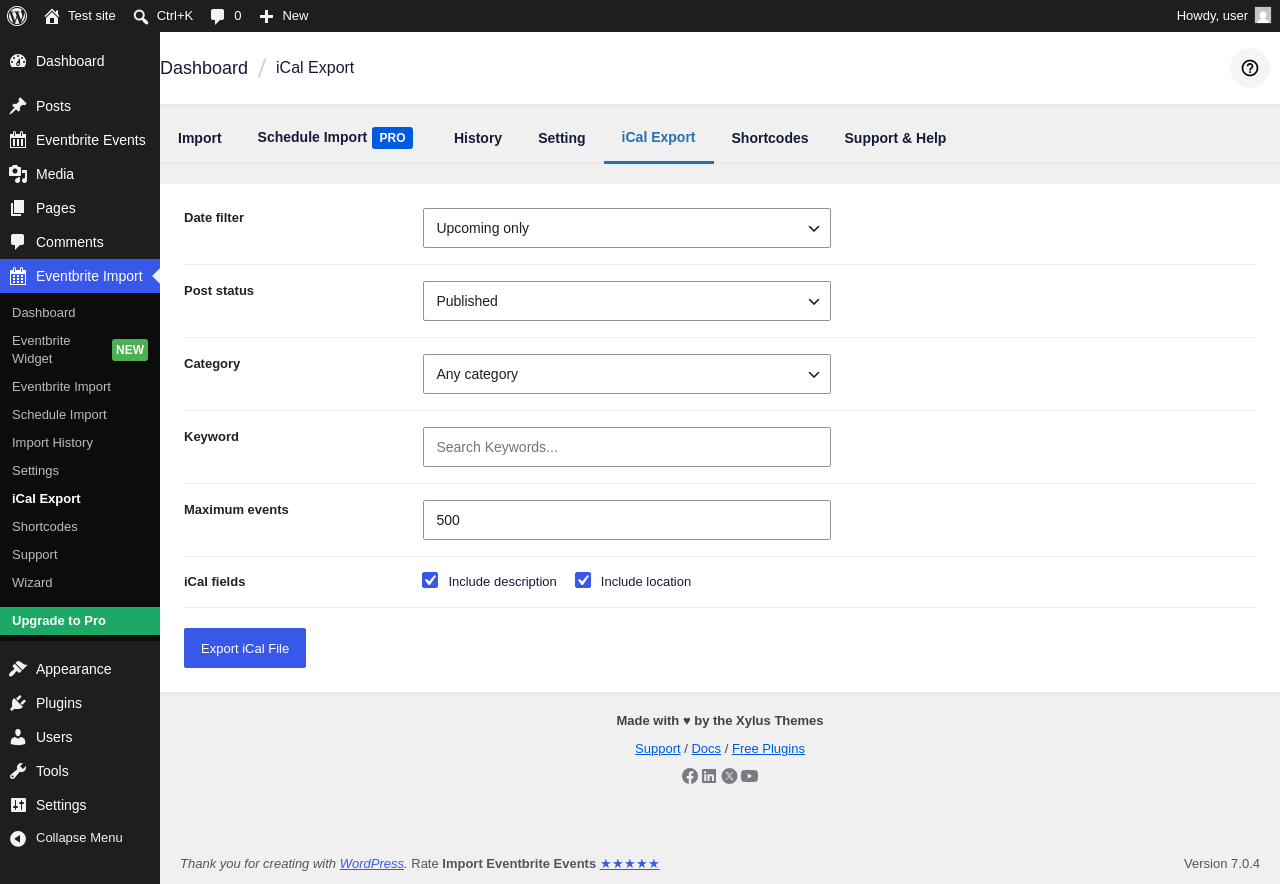This screenshot has width=1280, height=884.
Task: Click the Collapse Menu arrow icon
Action: click(18, 838)
